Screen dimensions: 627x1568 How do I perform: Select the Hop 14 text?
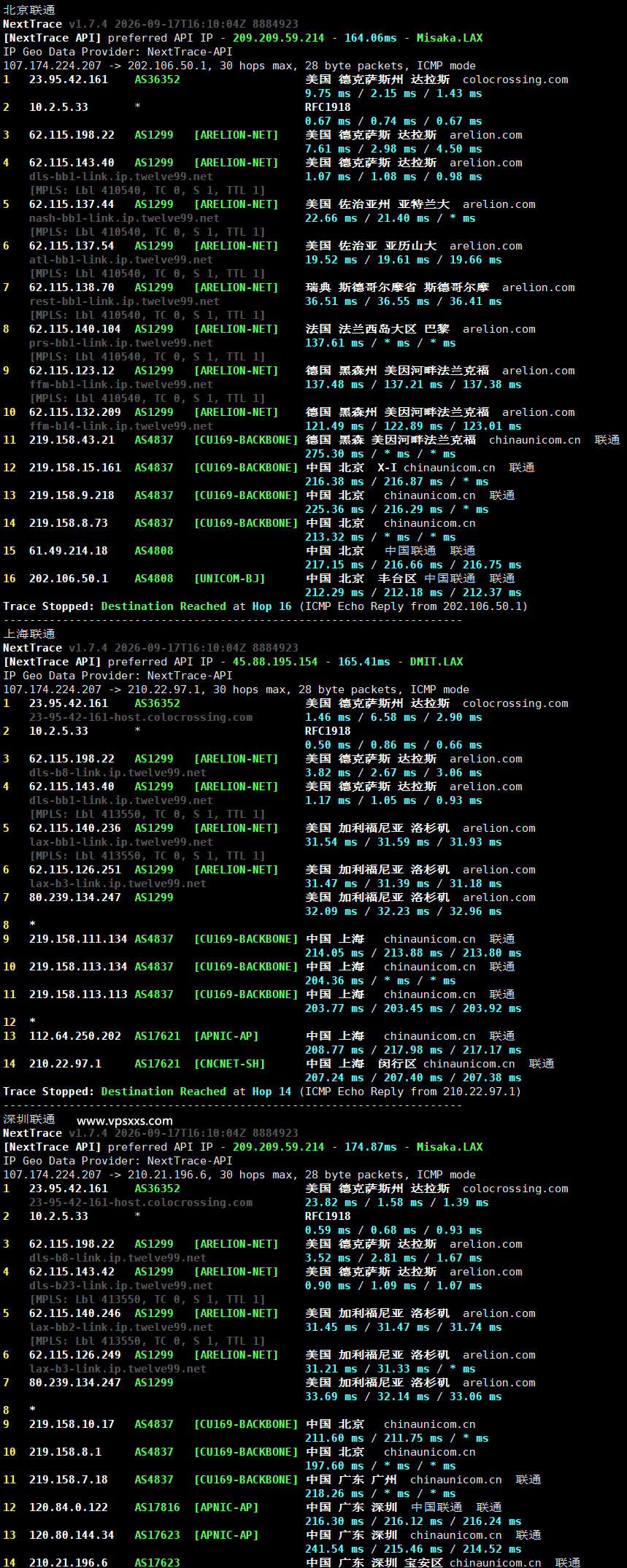click(x=272, y=1092)
